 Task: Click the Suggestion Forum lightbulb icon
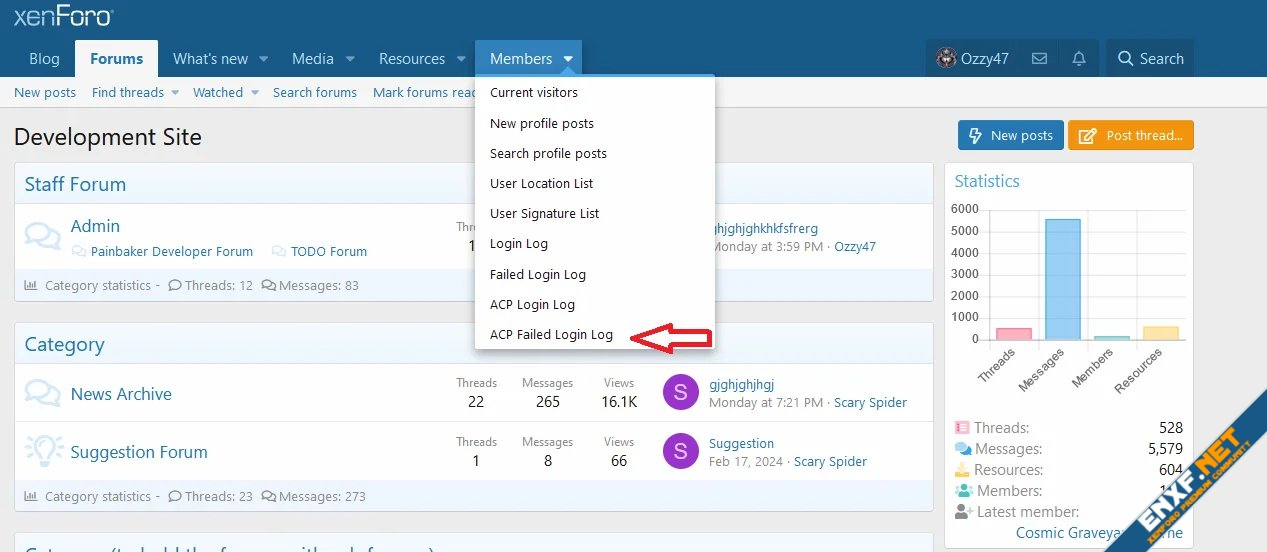tap(43, 451)
